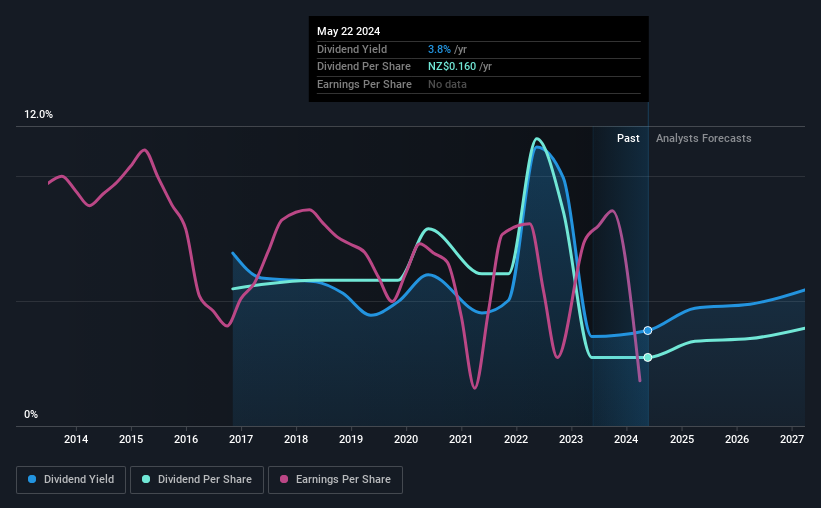
Task: Click the 'Dividend Per Share' tooltip row label
Action: coord(363,67)
